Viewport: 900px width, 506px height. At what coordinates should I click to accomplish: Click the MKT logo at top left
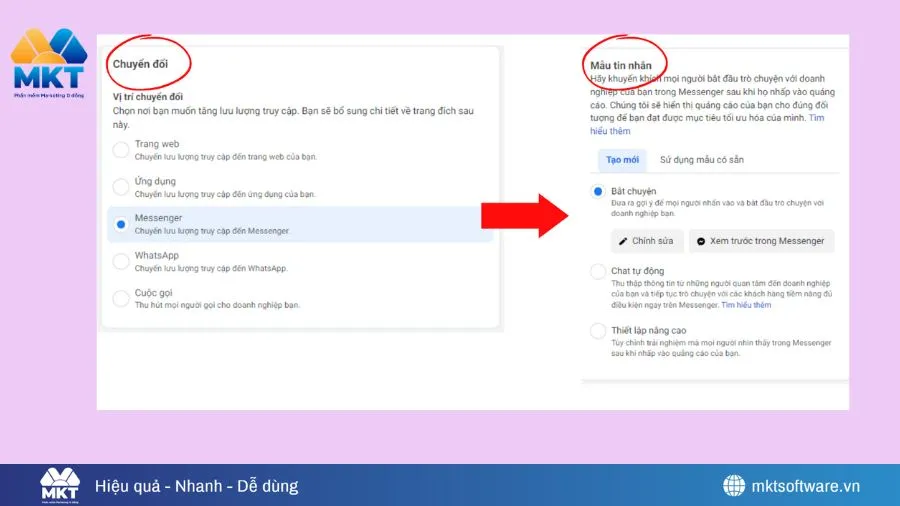coord(49,63)
